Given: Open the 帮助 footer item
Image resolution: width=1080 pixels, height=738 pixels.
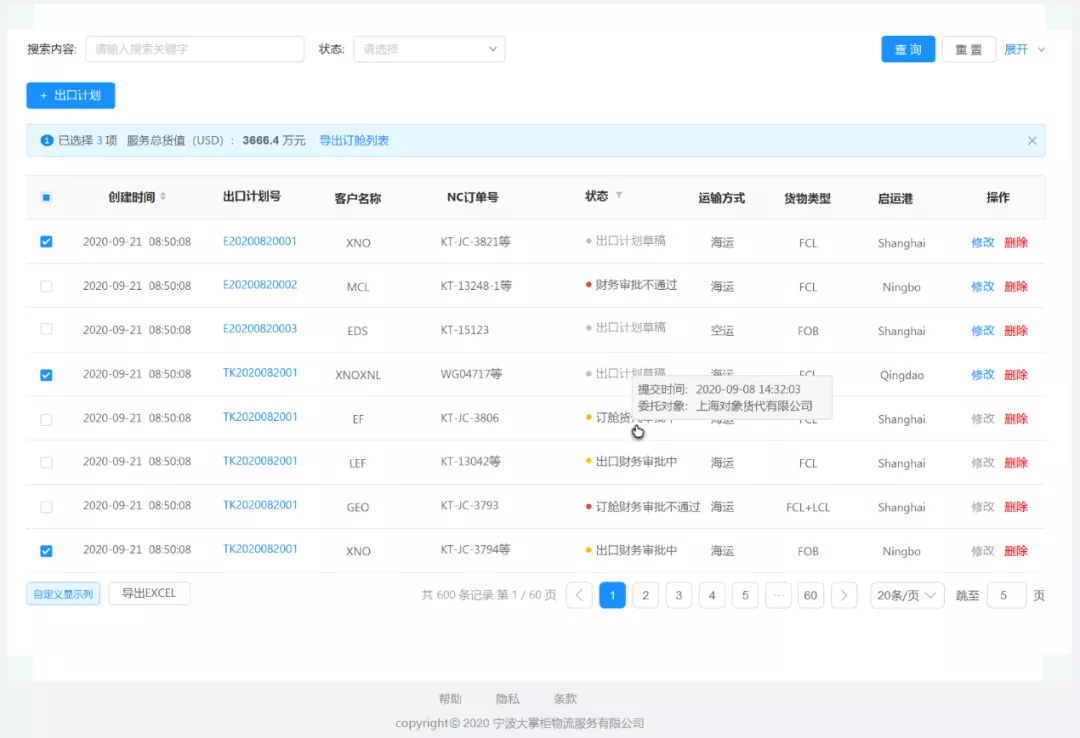Looking at the screenshot, I should click(x=451, y=698).
